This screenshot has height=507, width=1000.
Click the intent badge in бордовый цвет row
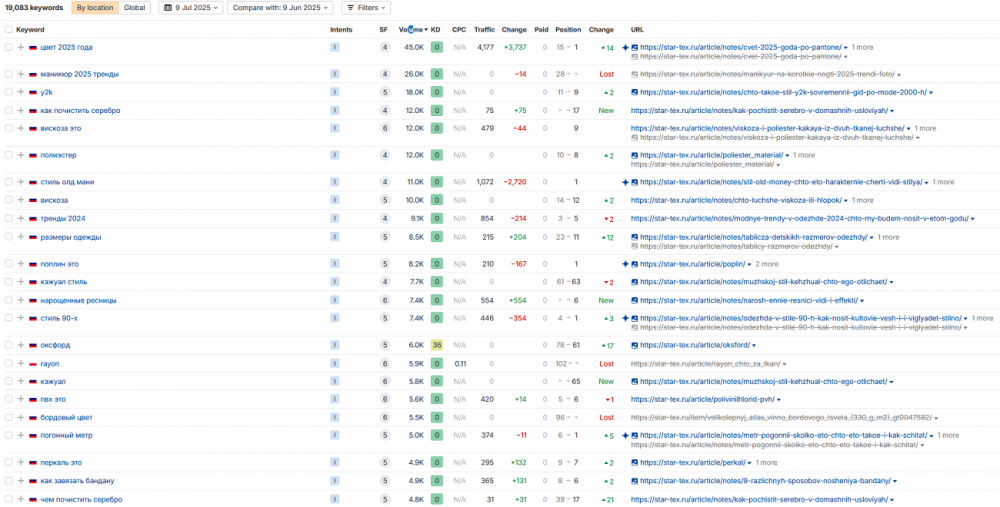335,418
